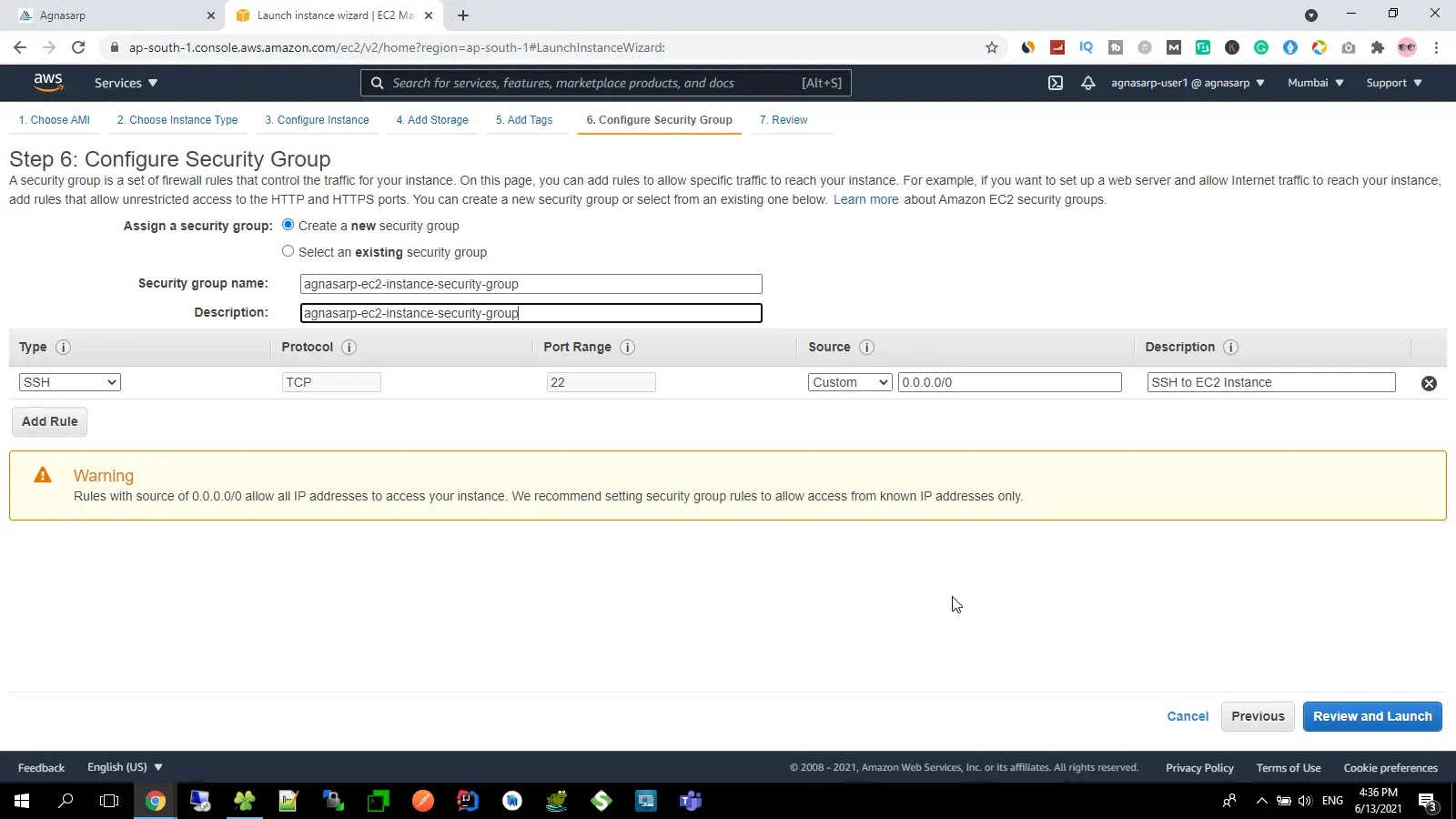Open Chrome menu three dots
This screenshot has width=1456, height=819.
pyautogui.click(x=1436, y=47)
